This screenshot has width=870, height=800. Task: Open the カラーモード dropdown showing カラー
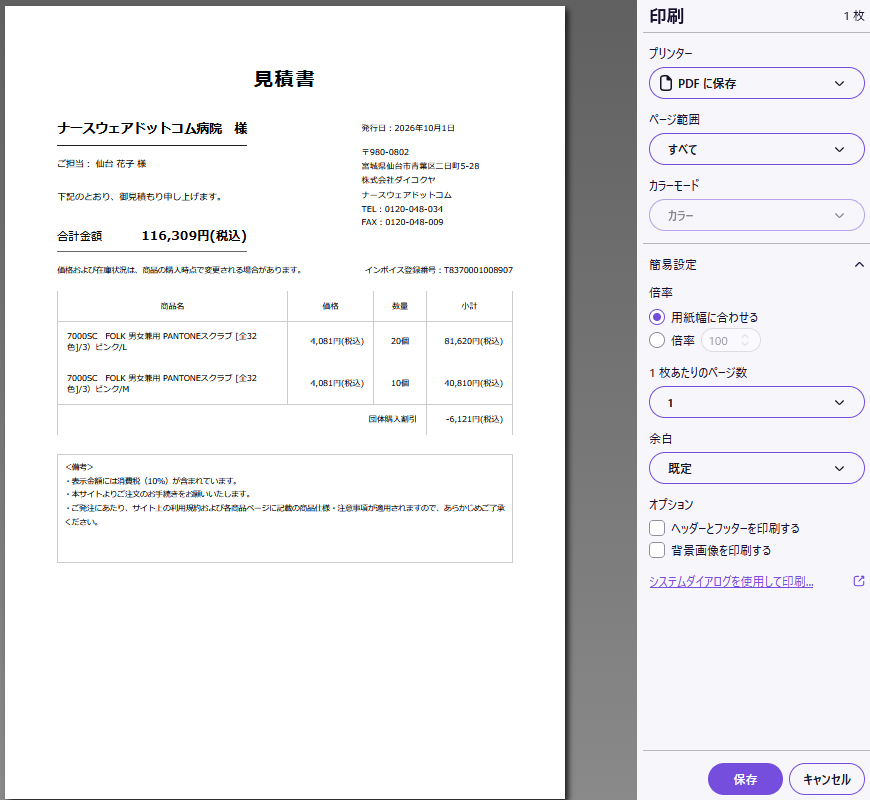pos(756,215)
